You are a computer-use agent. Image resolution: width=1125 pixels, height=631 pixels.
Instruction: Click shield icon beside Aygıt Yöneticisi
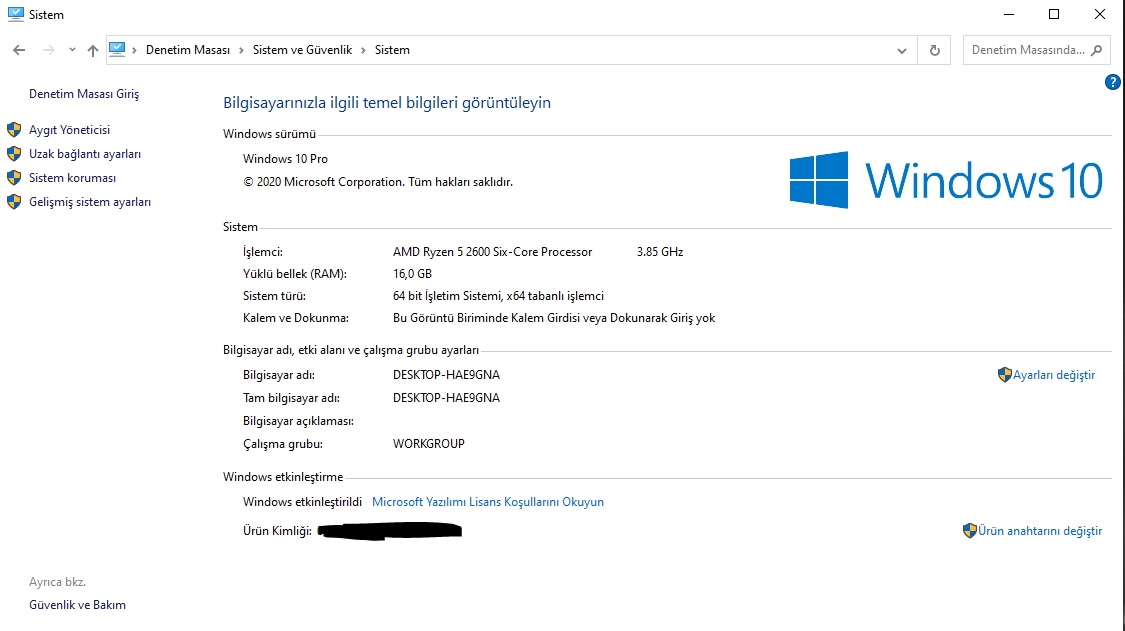[14, 130]
